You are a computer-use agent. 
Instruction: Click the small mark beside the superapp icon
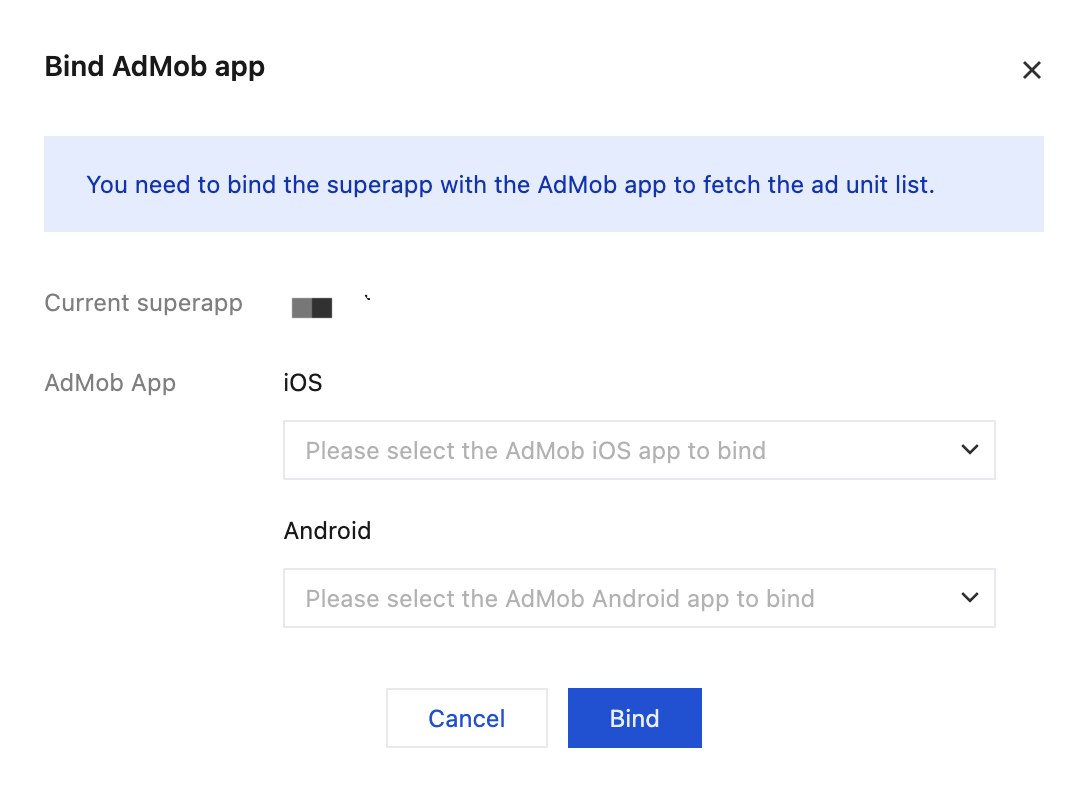tap(368, 297)
